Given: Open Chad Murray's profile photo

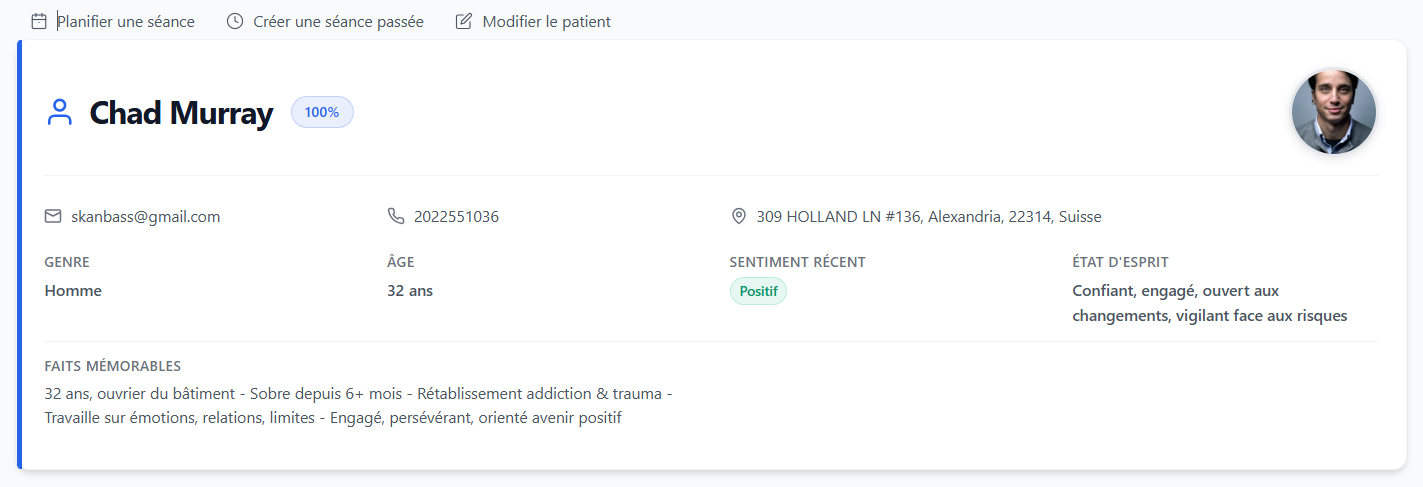Looking at the screenshot, I should (1333, 112).
